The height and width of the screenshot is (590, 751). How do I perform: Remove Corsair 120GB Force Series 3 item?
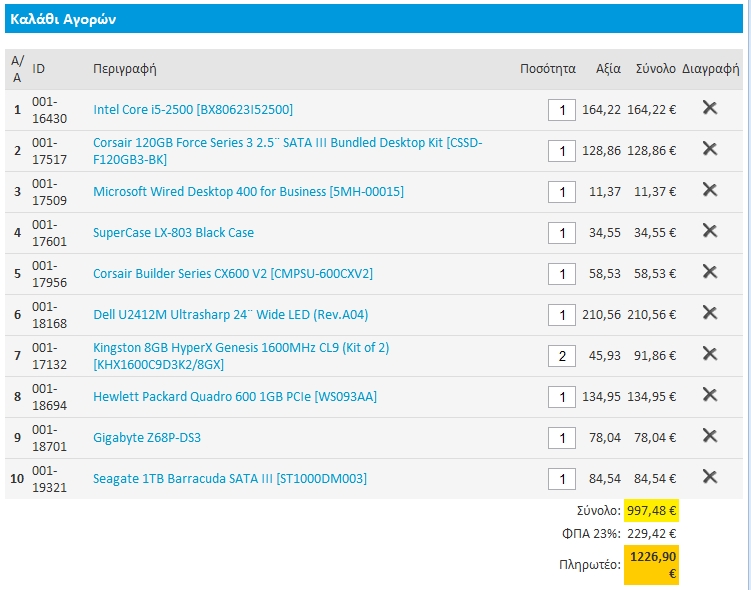tap(710, 149)
